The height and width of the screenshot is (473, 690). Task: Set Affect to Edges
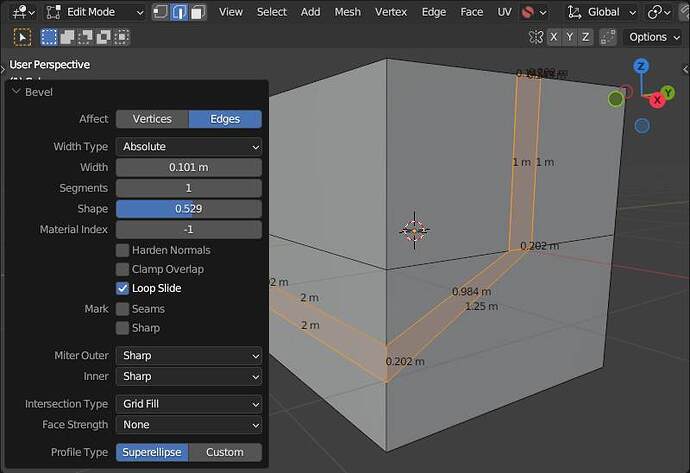pyautogui.click(x=225, y=119)
